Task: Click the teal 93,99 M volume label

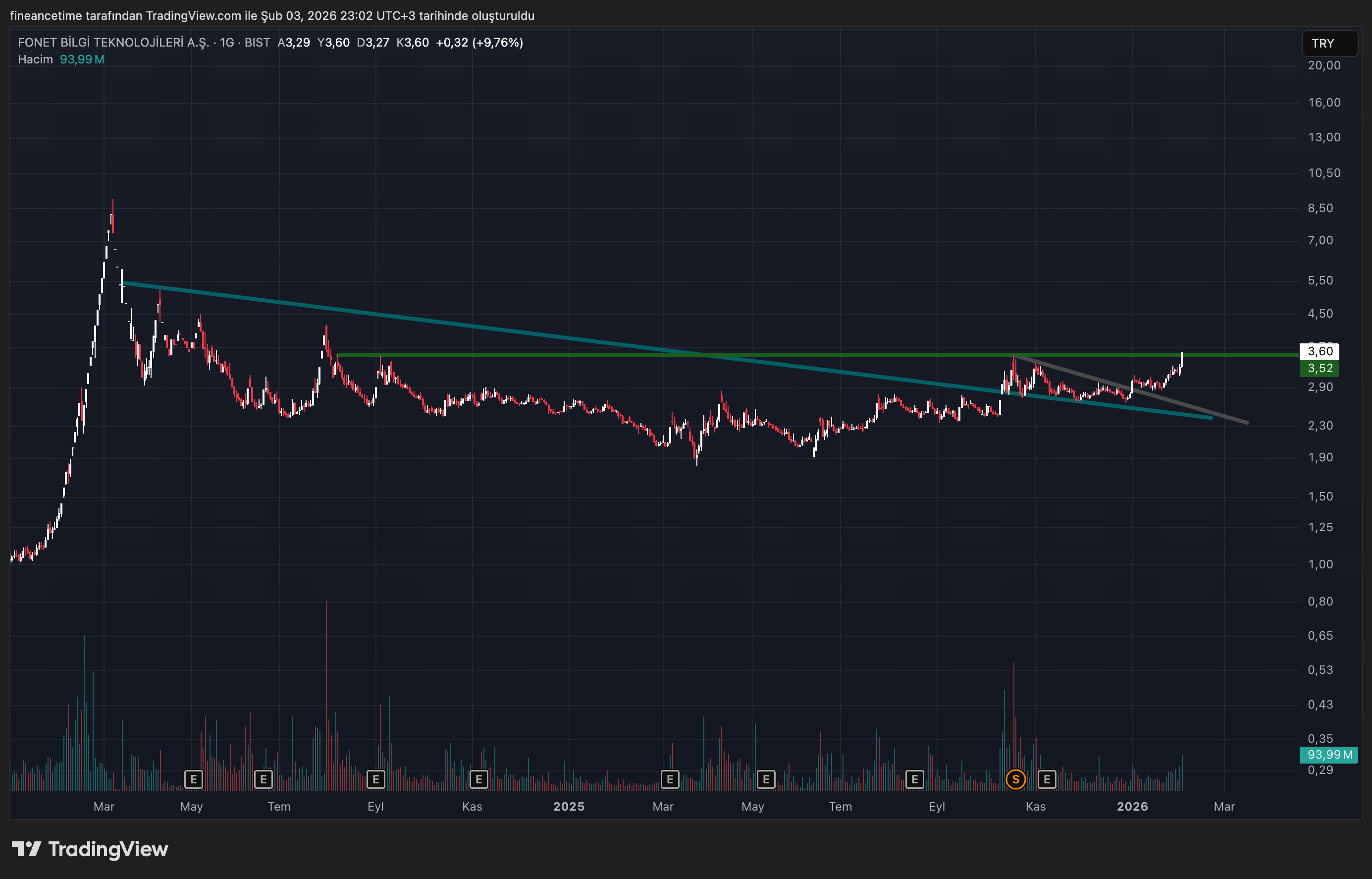Action: (1328, 755)
